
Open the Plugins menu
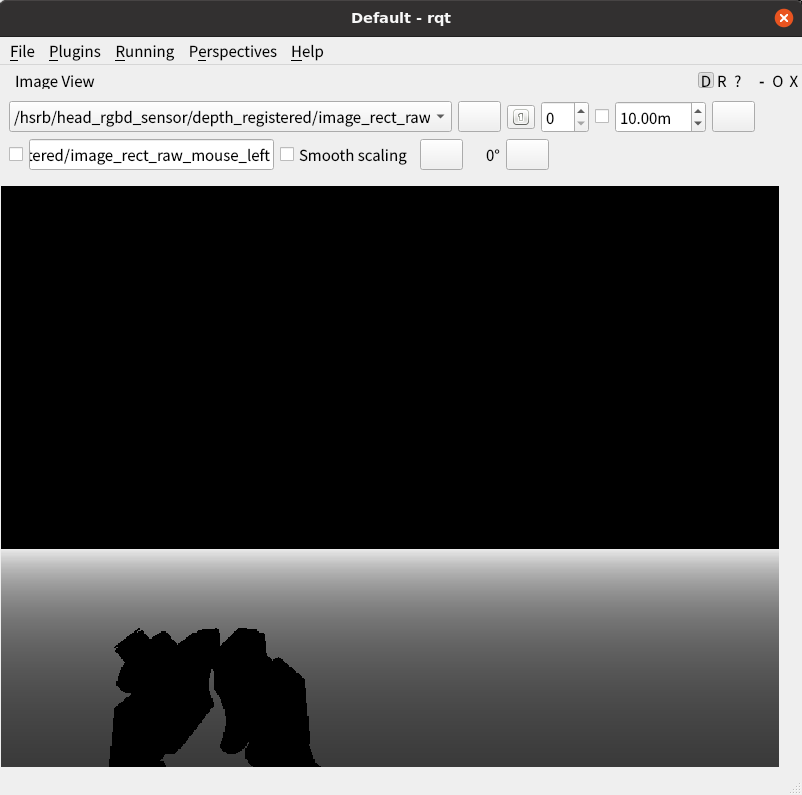[x=75, y=51]
